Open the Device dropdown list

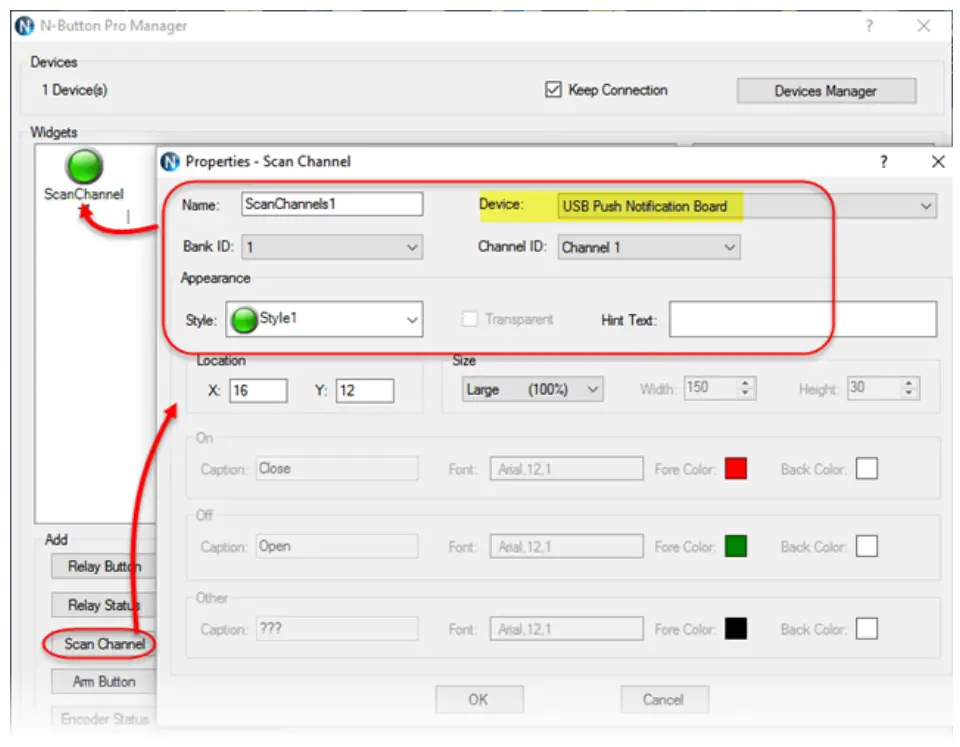tap(747, 206)
